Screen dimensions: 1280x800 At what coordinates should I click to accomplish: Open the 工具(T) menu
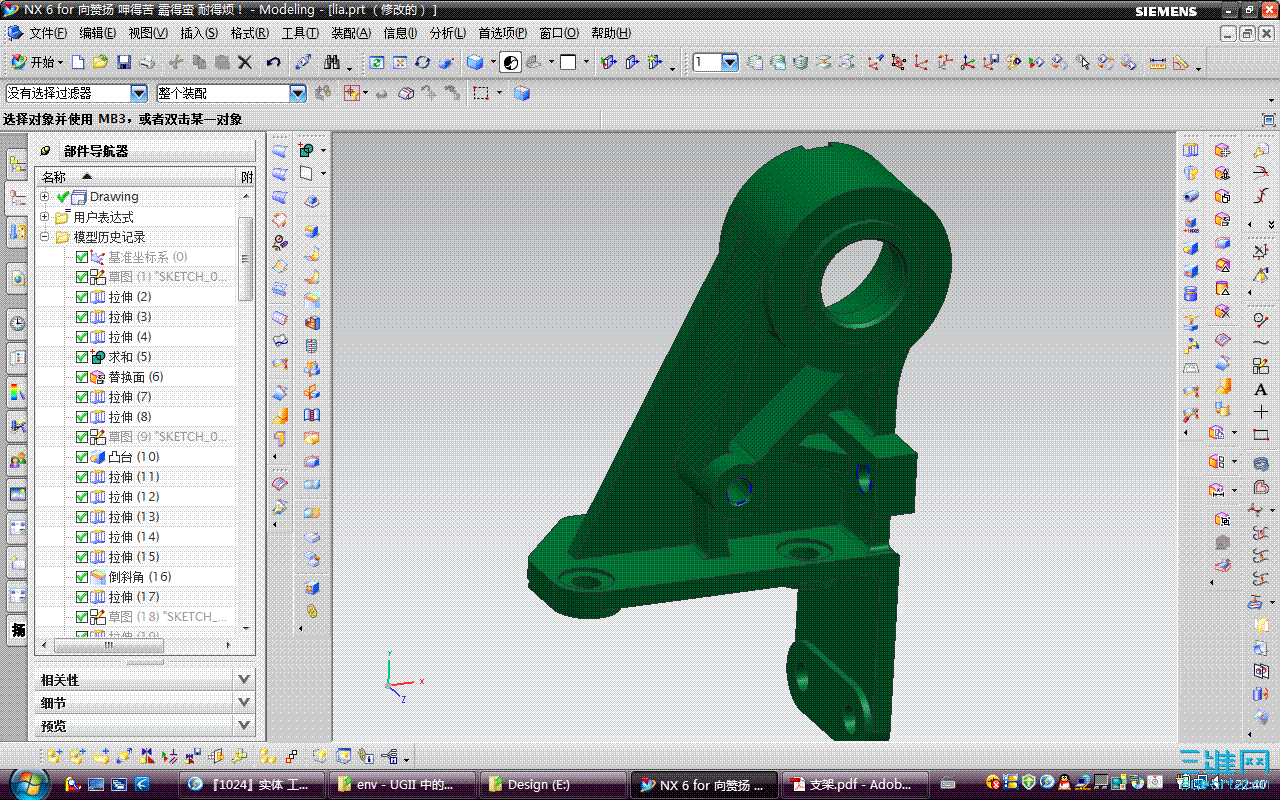click(x=300, y=33)
